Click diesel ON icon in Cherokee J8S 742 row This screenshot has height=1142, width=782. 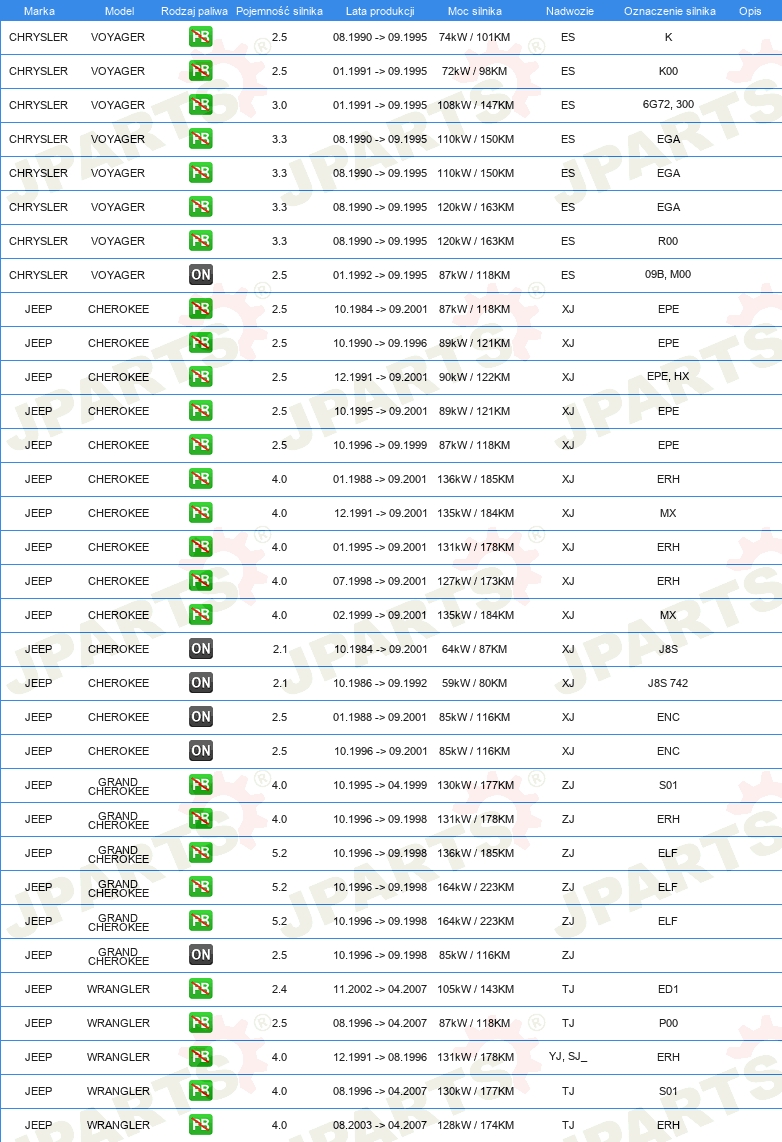(x=200, y=682)
